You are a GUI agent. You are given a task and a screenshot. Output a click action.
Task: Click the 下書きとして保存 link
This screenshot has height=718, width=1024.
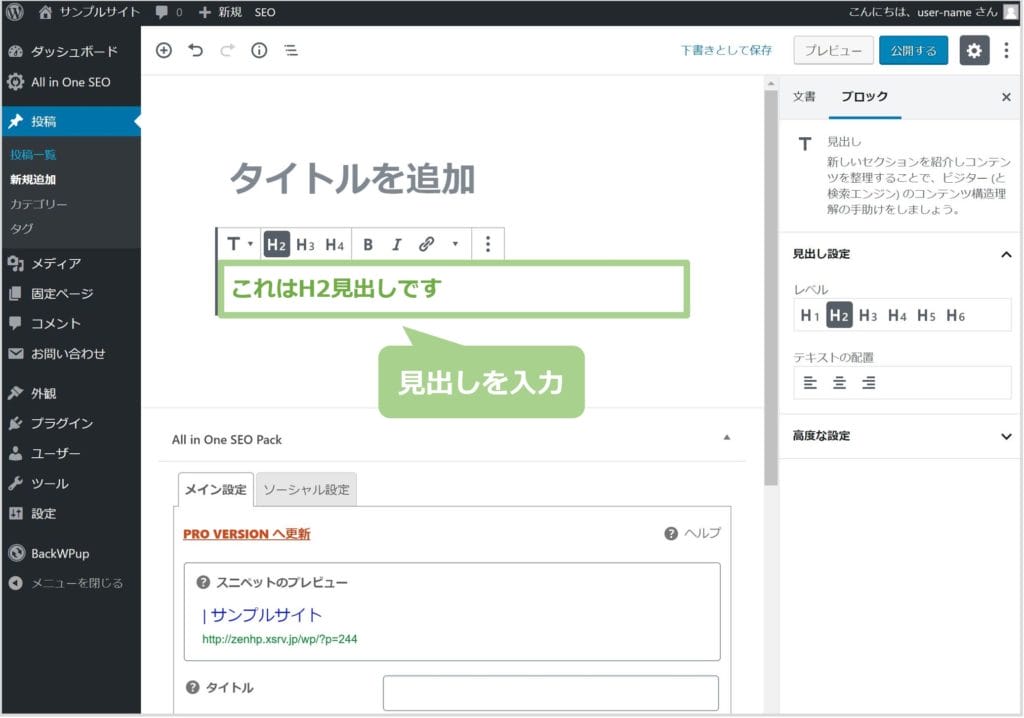[x=726, y=51]
